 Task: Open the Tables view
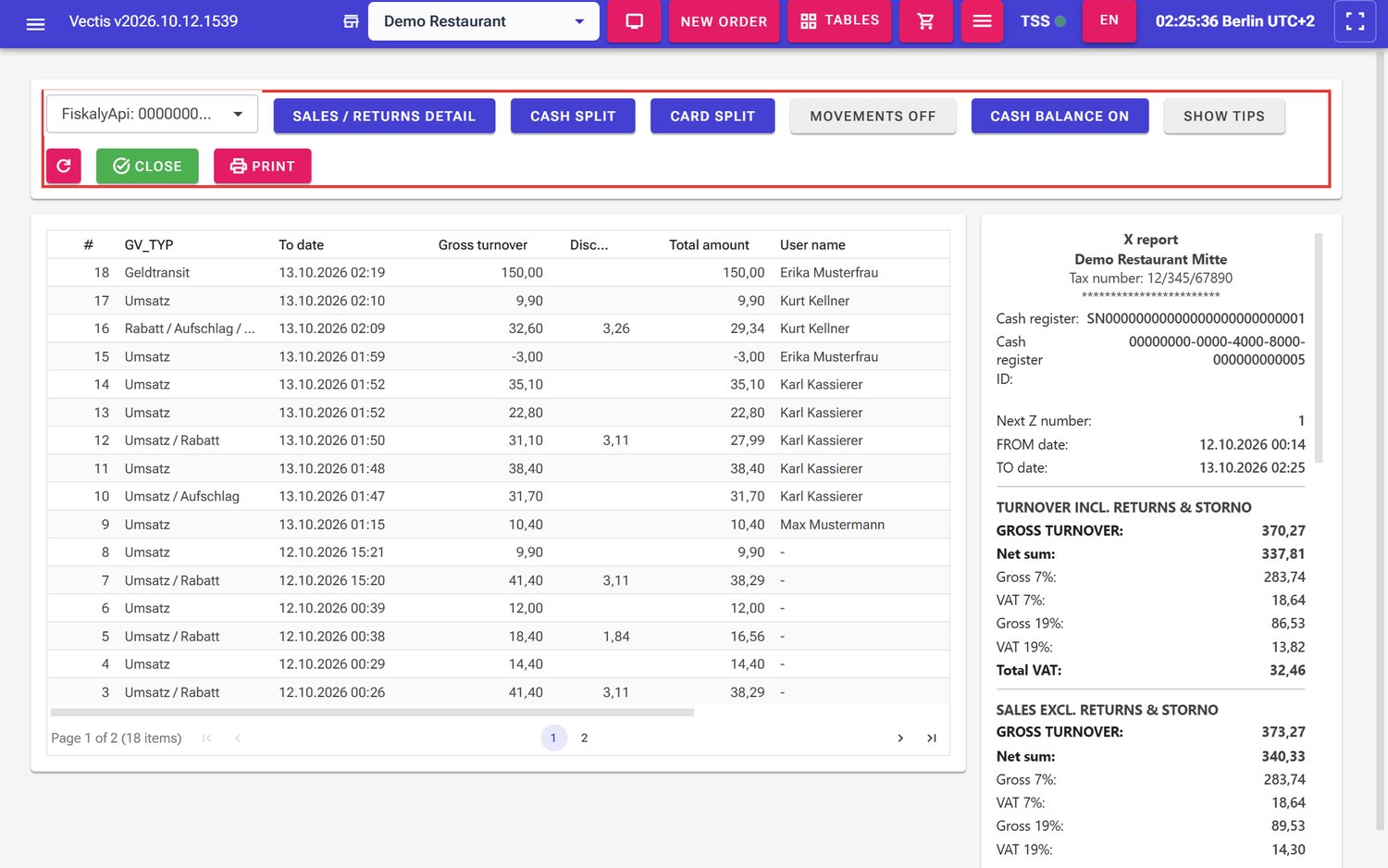coord(839,21)
